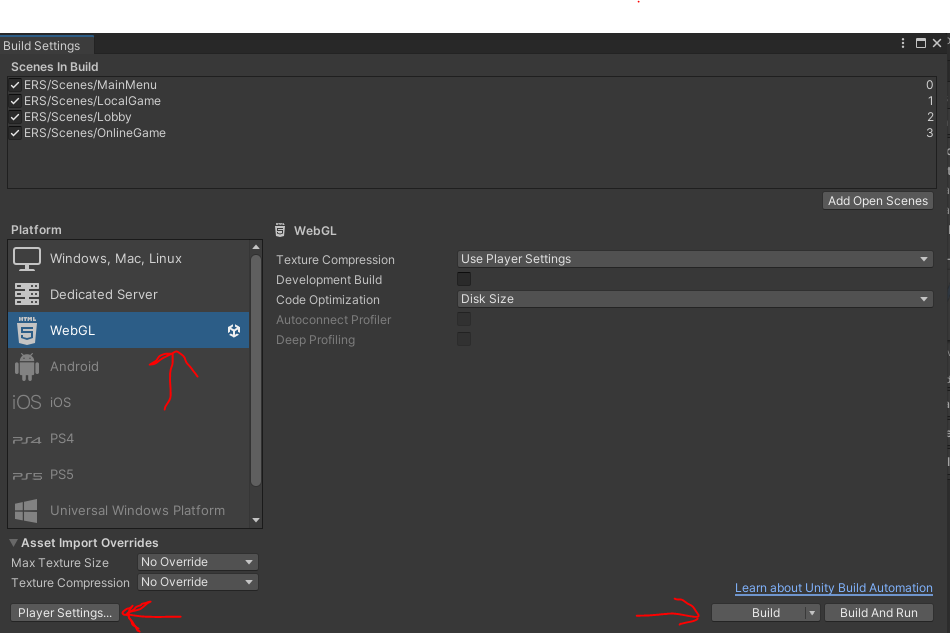The image size is (950, 633).
Task: Close the Build Settings window
Action: pos(937,43)
